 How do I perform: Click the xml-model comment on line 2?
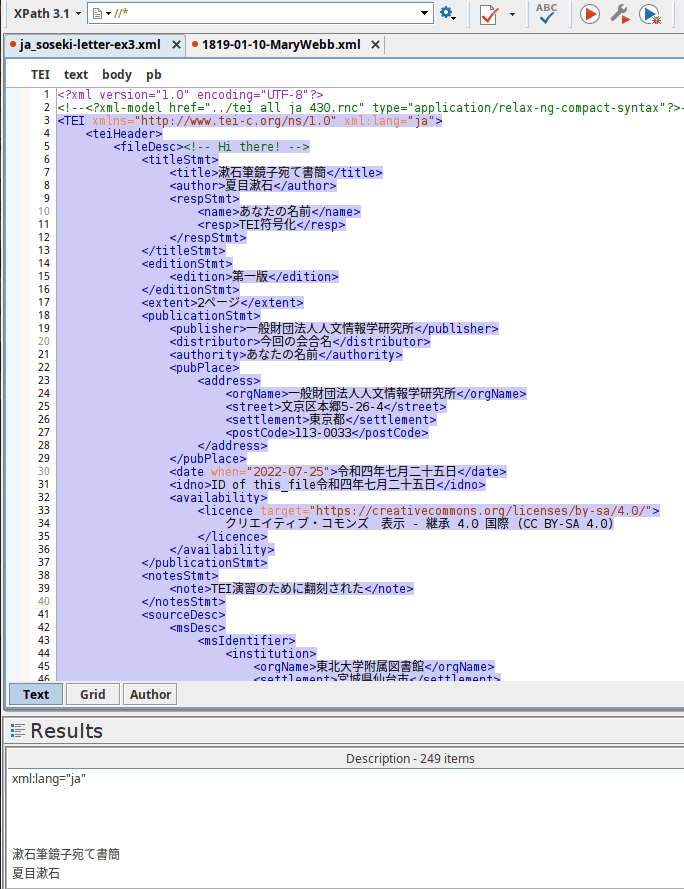tap(370, 108)
